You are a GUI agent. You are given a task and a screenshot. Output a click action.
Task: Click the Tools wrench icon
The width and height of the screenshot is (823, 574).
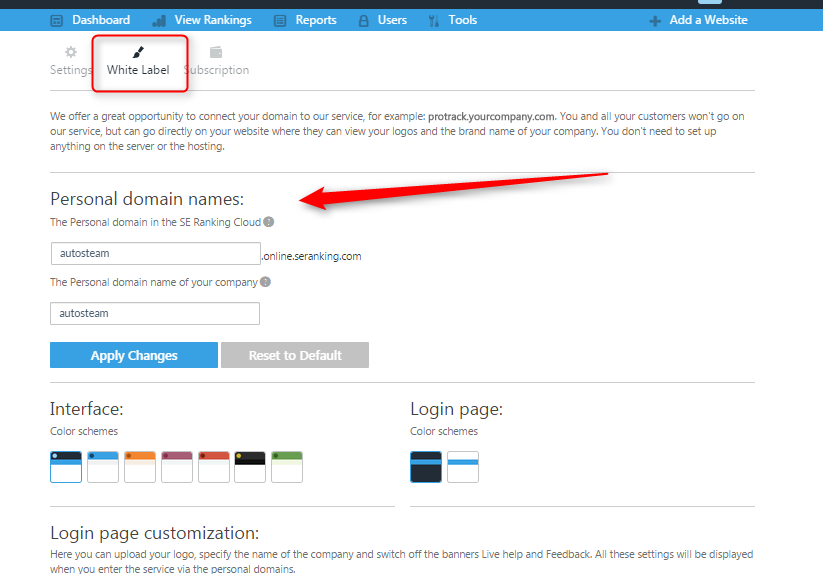(x=434, y=20)
